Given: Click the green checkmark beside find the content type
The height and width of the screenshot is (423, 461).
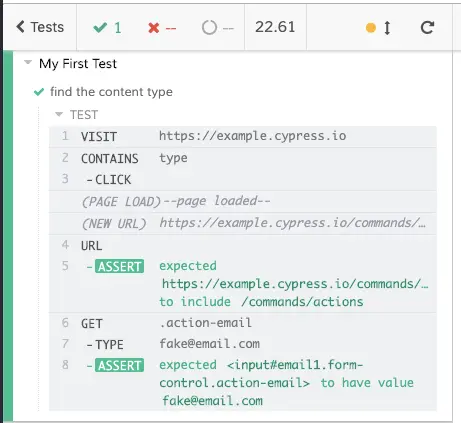Looking at the screenshot, I should click(39, 92).
